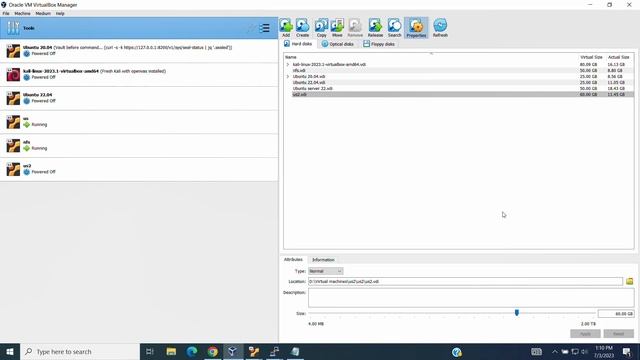Image resolution: width=640 pixels, height=360 pixels.
Task: Open the Windows Start menu
Action: pyautogui.click(x=10, y=351)
